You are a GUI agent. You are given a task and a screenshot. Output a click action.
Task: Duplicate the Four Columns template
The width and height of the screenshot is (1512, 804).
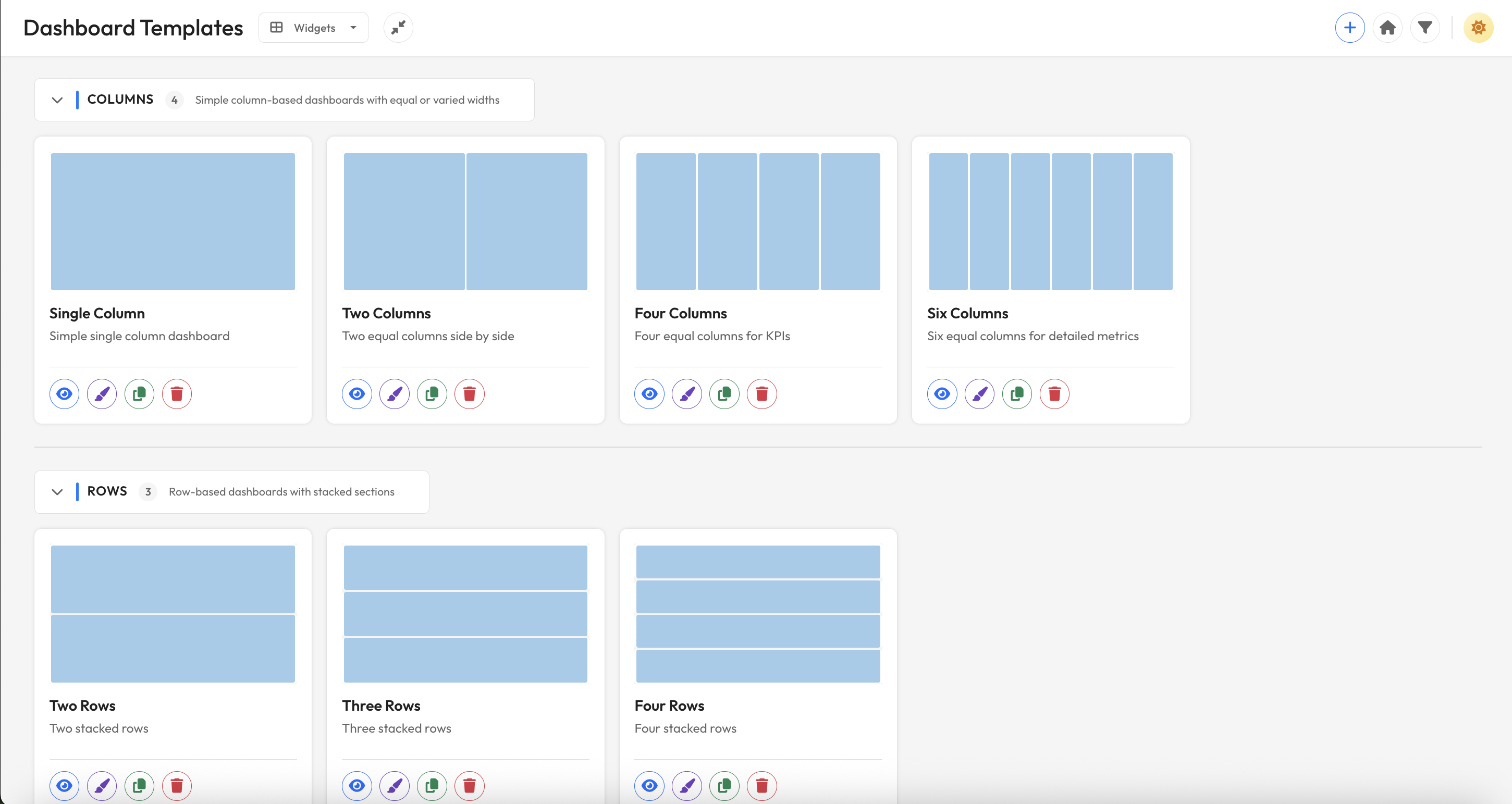(724, 394)
